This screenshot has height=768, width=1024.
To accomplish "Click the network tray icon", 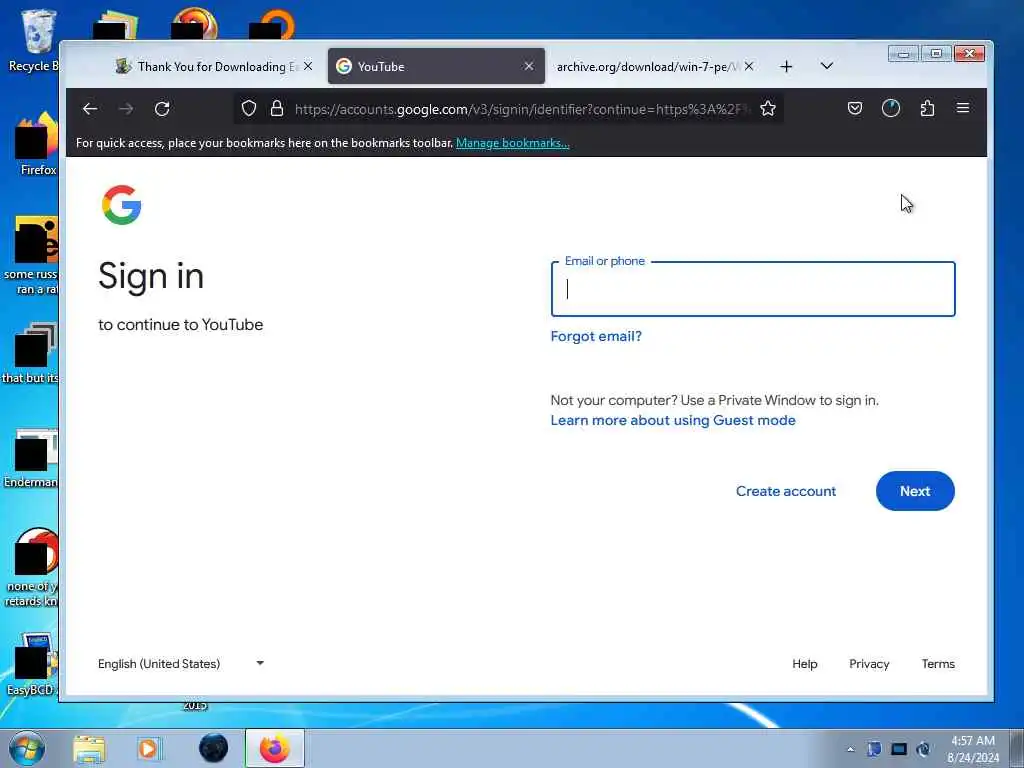I will [899, 749].
